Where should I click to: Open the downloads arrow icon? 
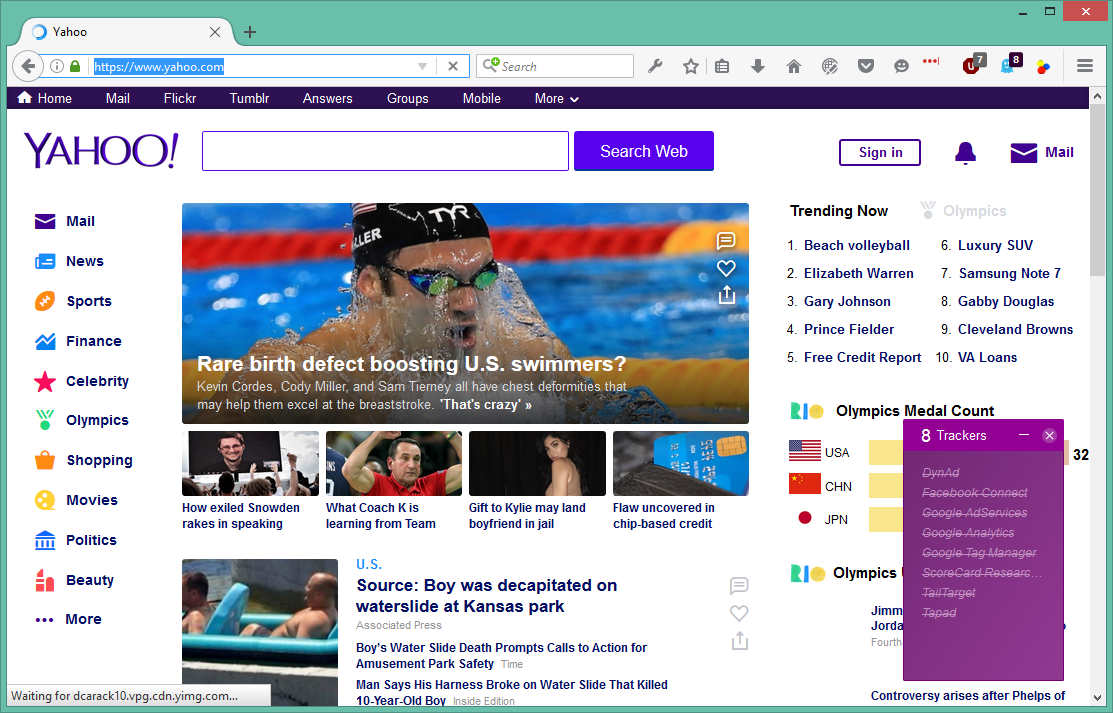pyautogui.click(x=758, y=66)
